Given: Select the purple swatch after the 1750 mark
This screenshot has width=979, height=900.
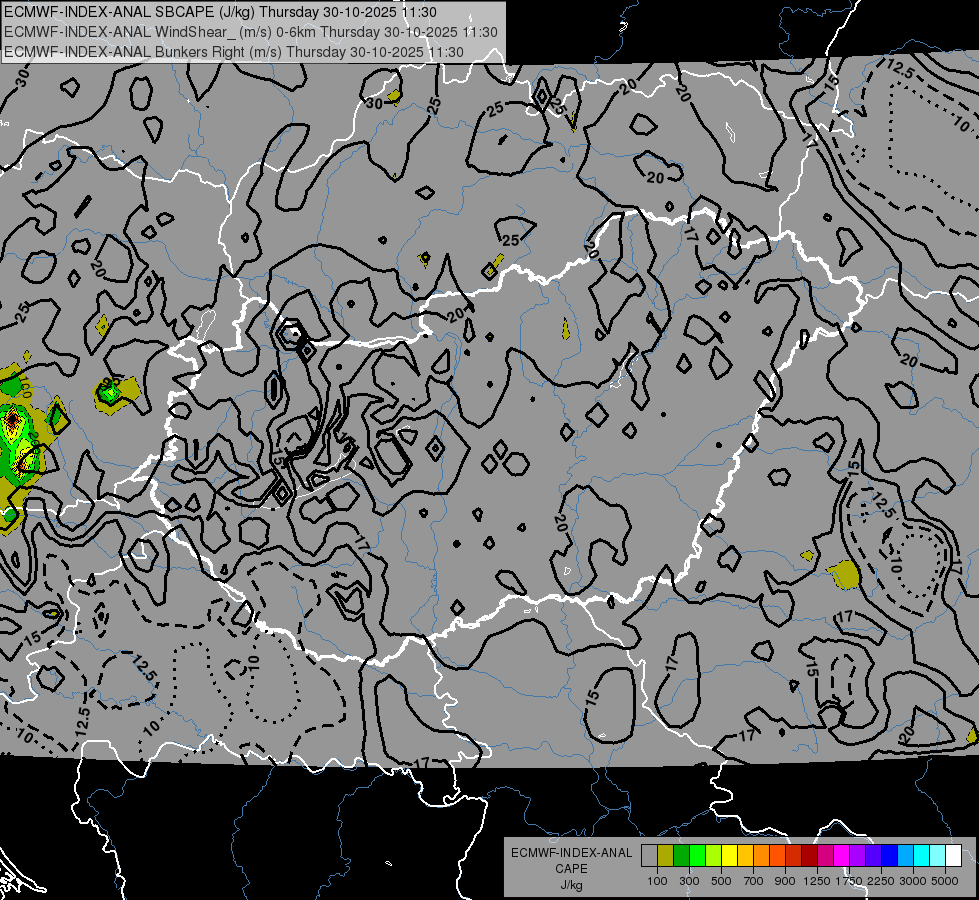Looking at the screenshot, I should tap(857, 856).
